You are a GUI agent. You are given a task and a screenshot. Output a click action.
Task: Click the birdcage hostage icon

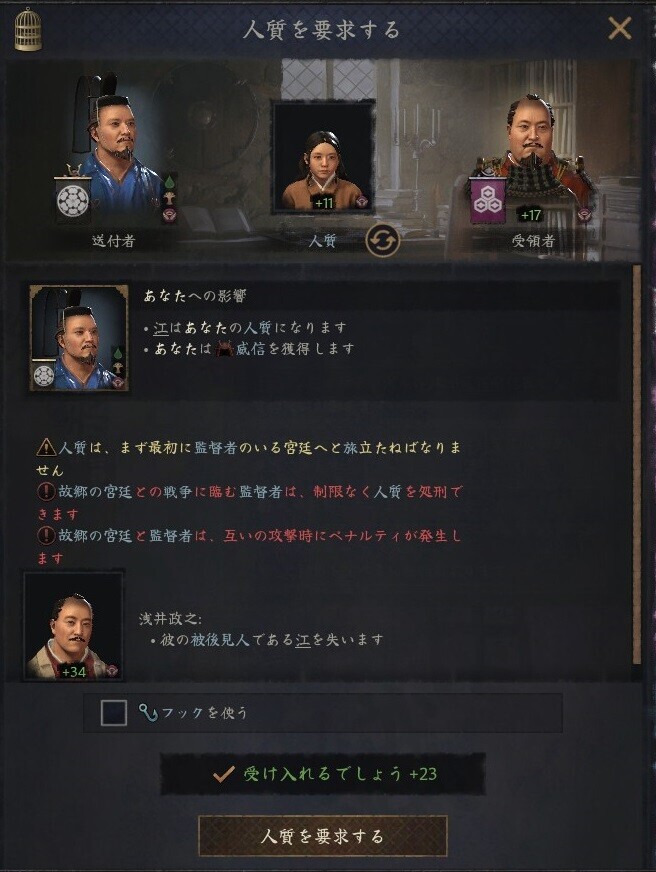pyautogui.click(x=28, y=30)
